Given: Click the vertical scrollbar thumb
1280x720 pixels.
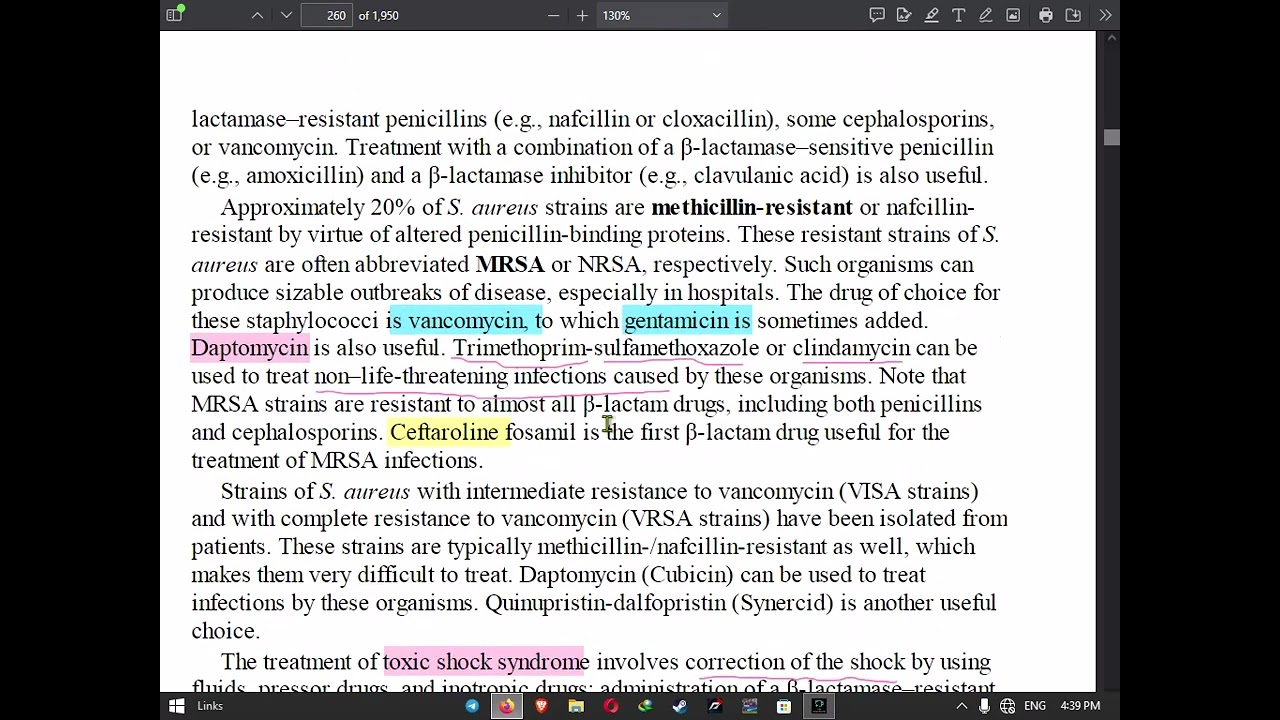Looking at the screenshot, I should coord(1111,138).
